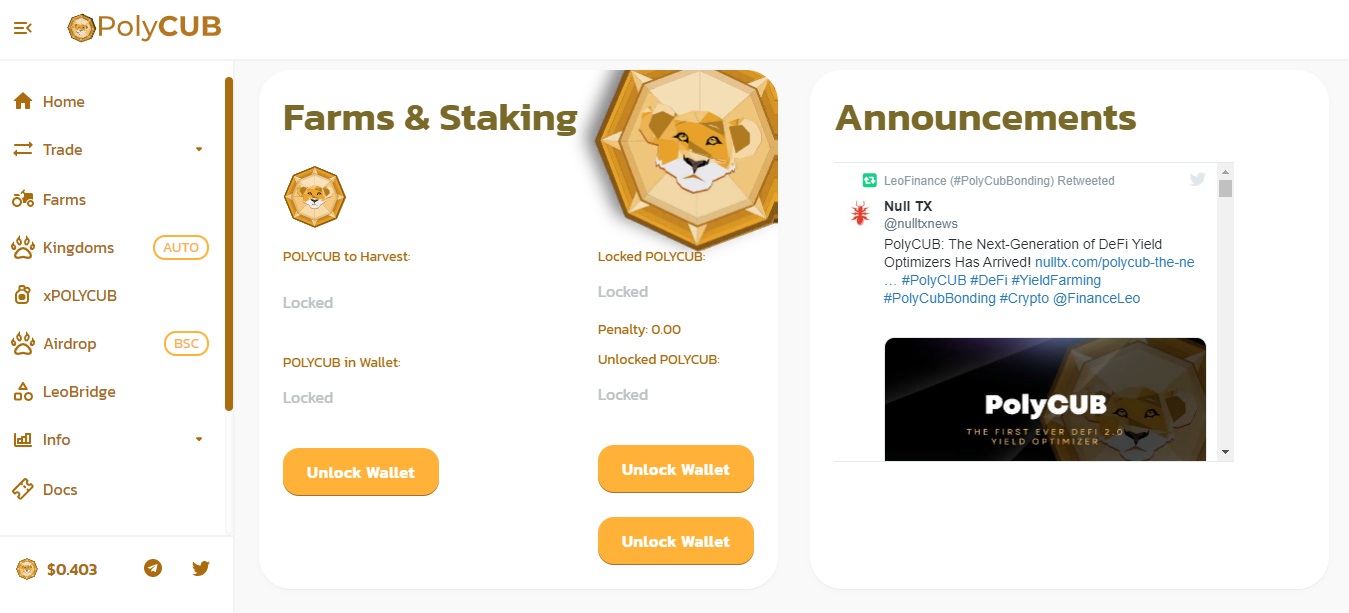The width and height of the screenshot is (1349, 613).
Task: Expand the Trade menu dropdown arrow
Action: point(199,149)
